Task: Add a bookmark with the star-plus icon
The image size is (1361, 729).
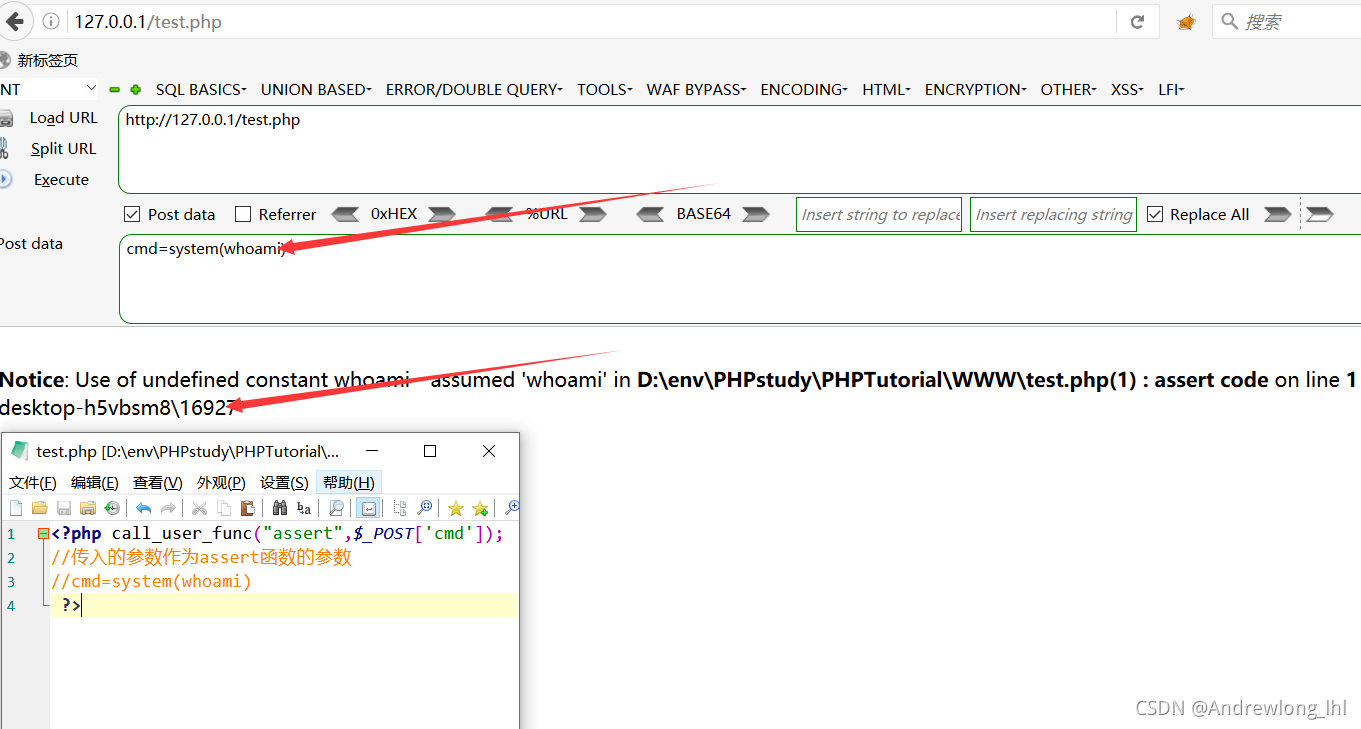Action: [480, 508]
